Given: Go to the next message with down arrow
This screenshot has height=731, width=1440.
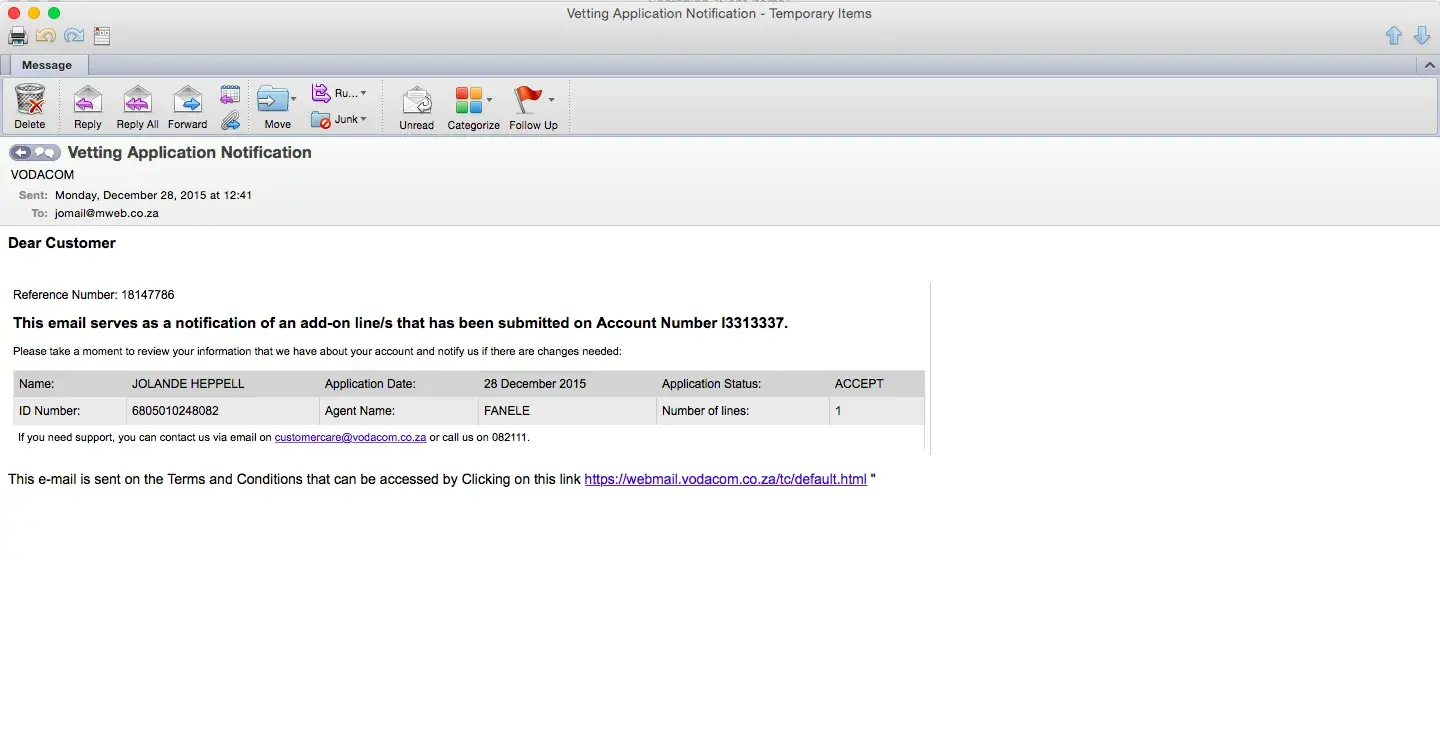Looking at the screenshot, I should [x=1421, y=36].
